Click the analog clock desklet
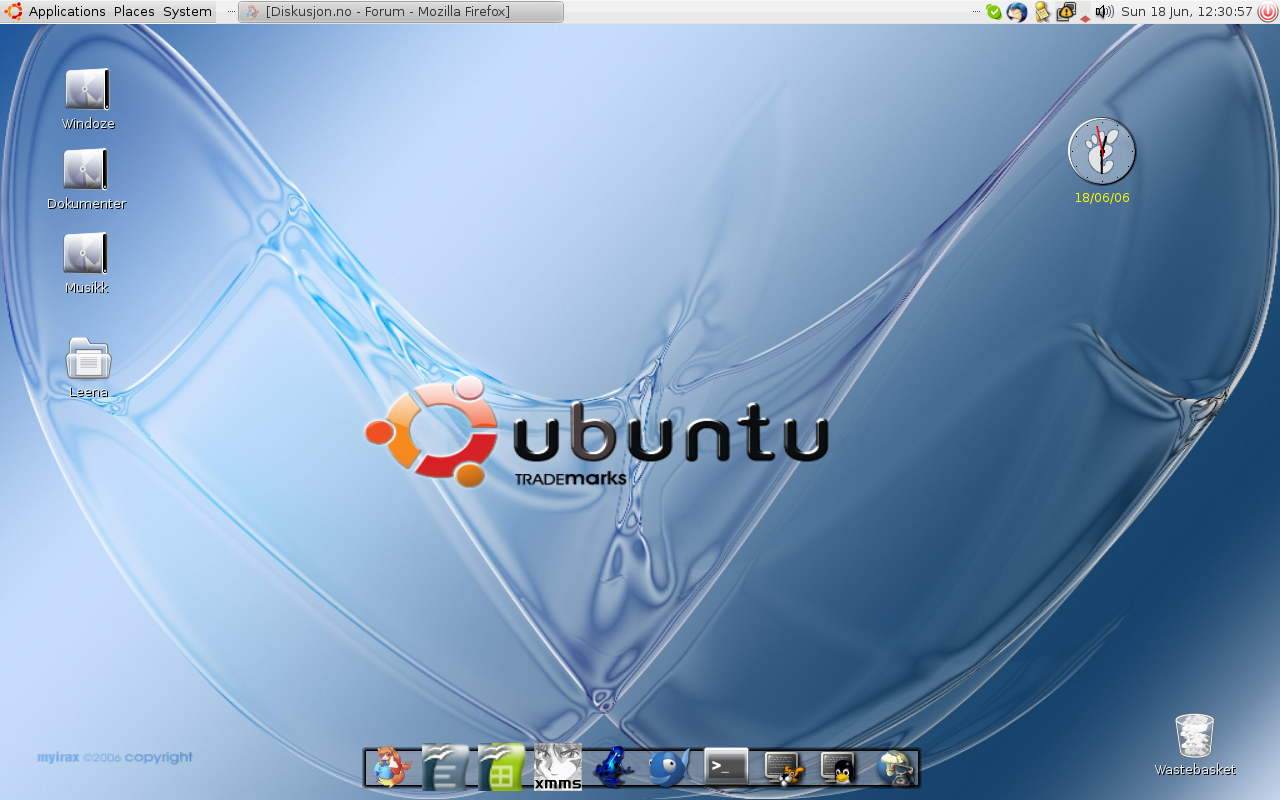 click(1102, 151)
